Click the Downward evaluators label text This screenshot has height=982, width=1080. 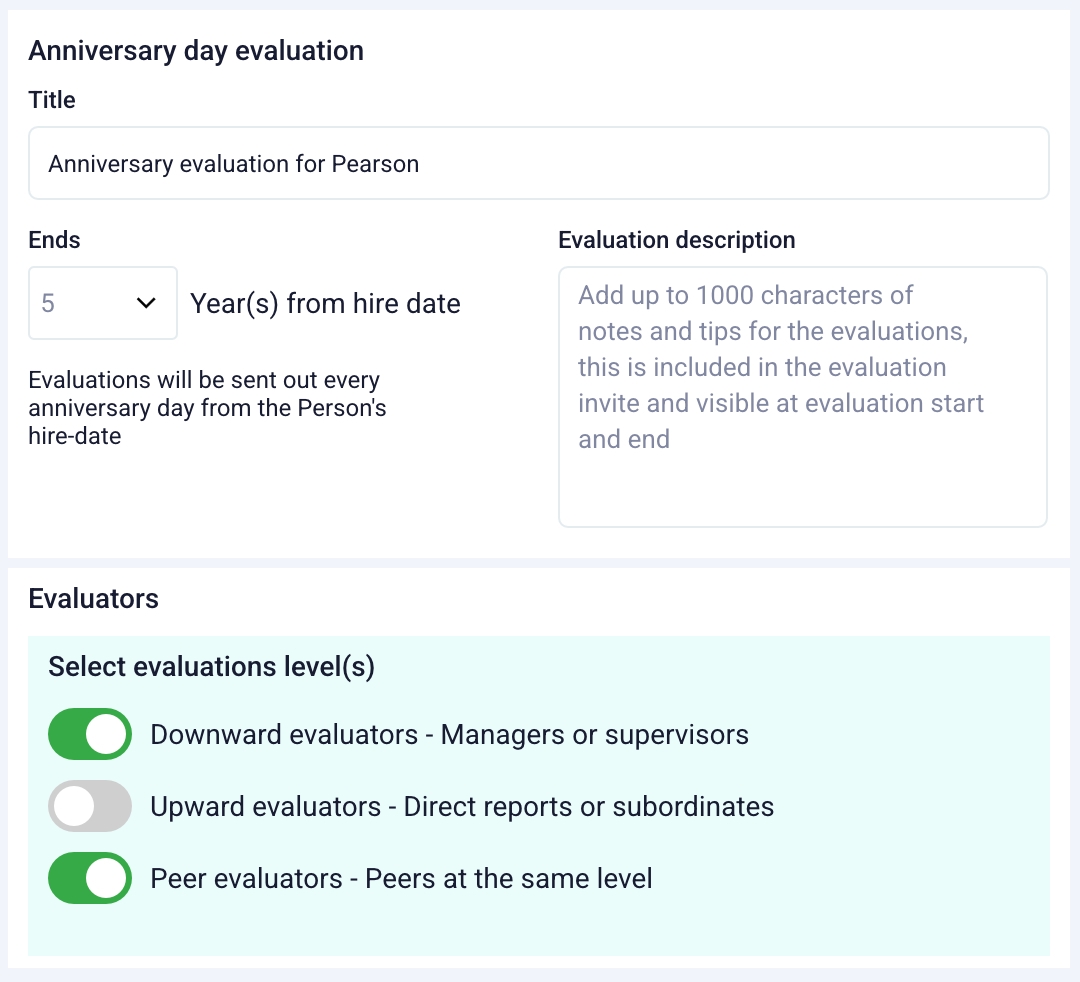[449, 733]
